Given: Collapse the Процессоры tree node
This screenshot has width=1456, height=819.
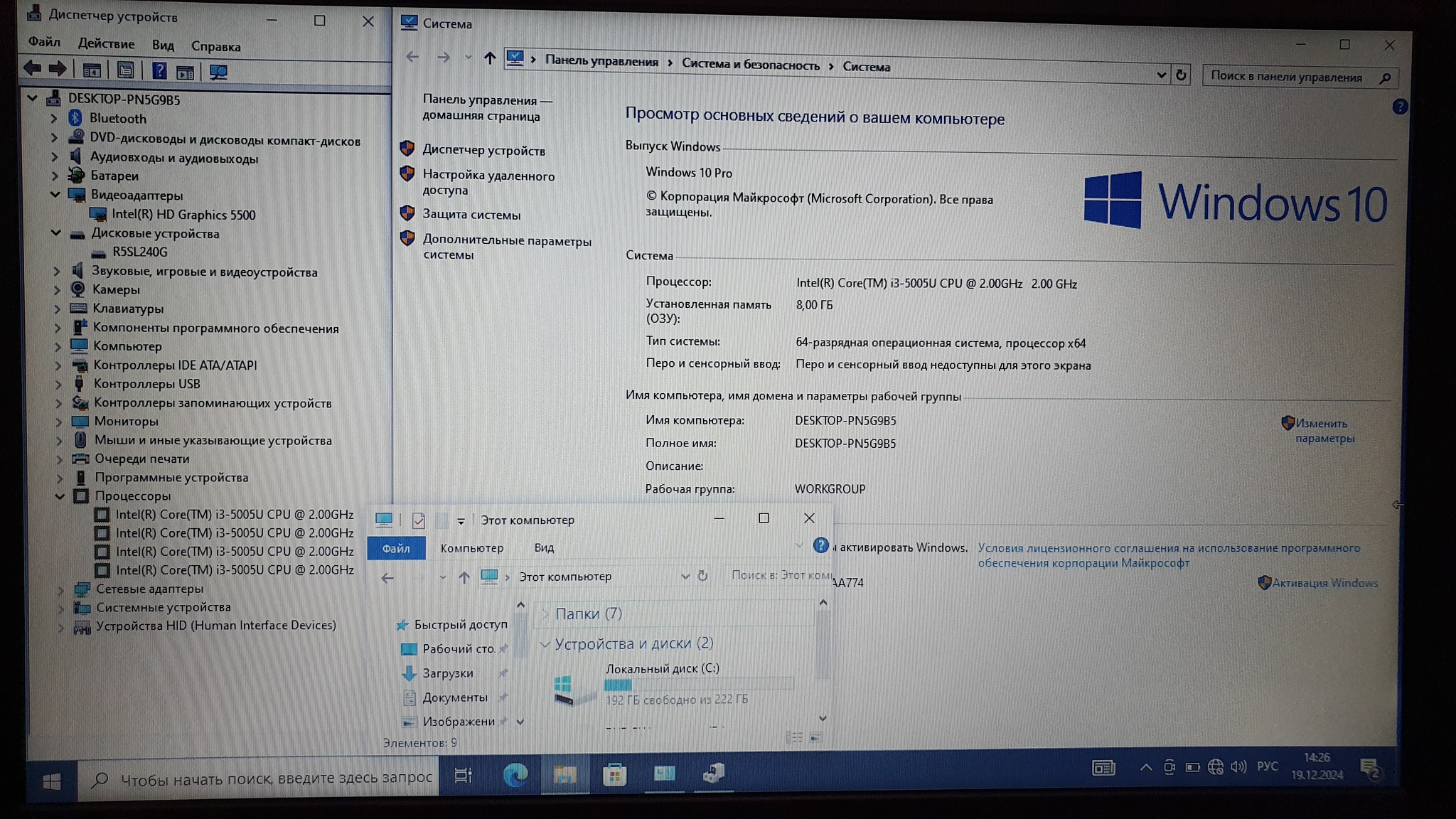Looking at the screenshot, I should (60, 496).
